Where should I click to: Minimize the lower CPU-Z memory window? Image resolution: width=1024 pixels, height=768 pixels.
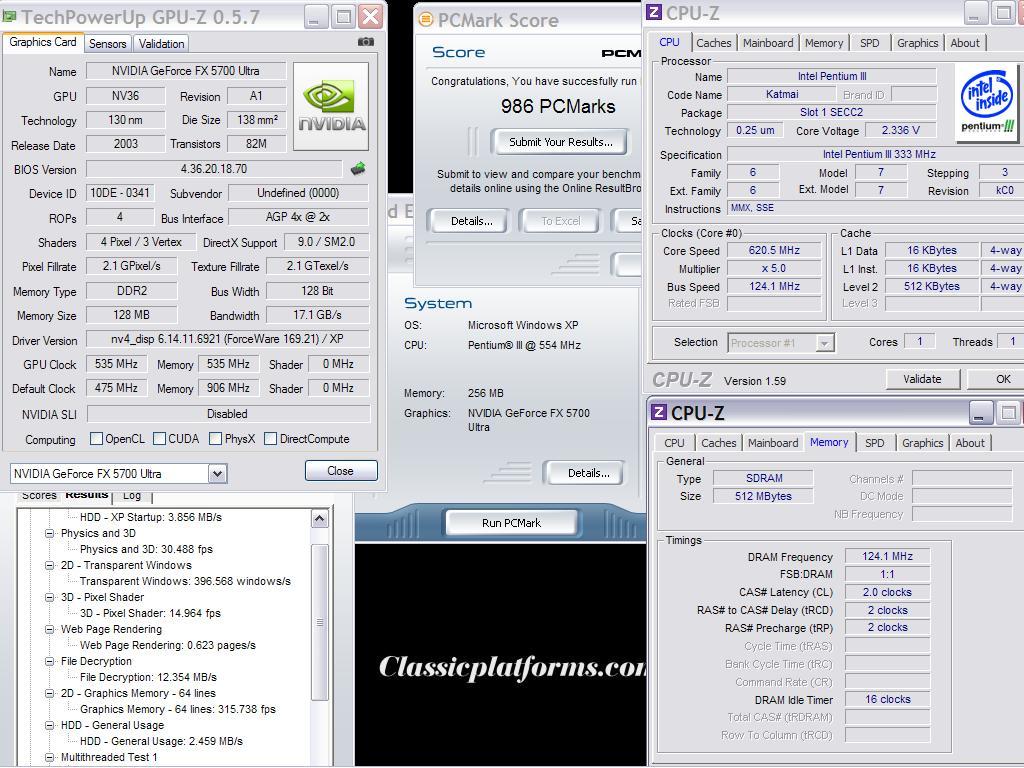click(979, 413)
